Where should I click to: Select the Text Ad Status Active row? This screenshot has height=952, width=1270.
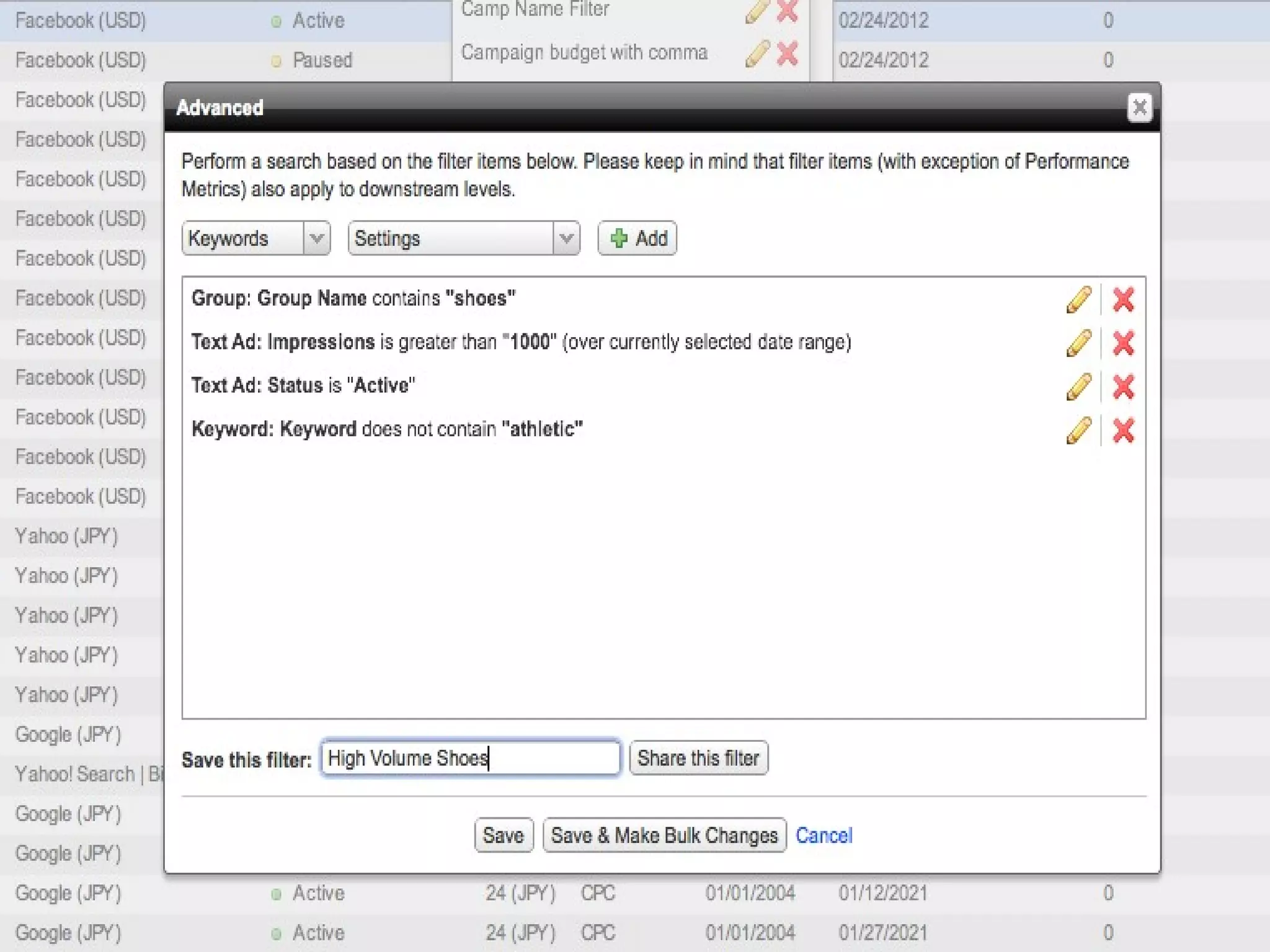coord(303,386)
